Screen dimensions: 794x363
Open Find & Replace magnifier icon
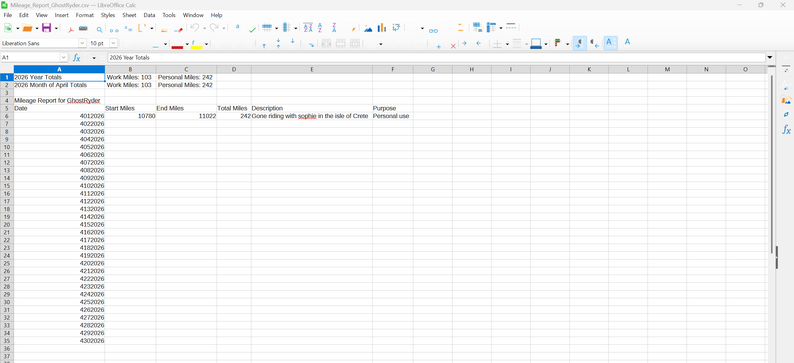point(99,29)
